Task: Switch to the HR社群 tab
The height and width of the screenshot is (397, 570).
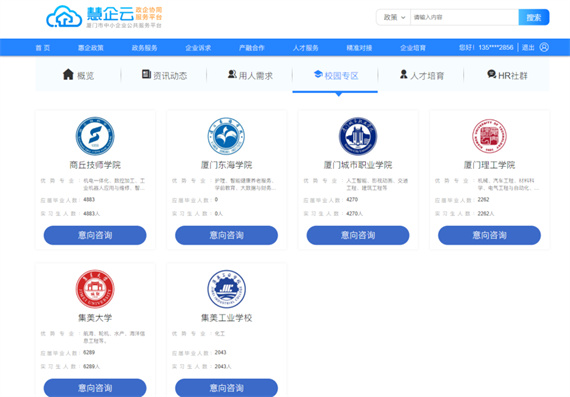Action: pos(507,75)
